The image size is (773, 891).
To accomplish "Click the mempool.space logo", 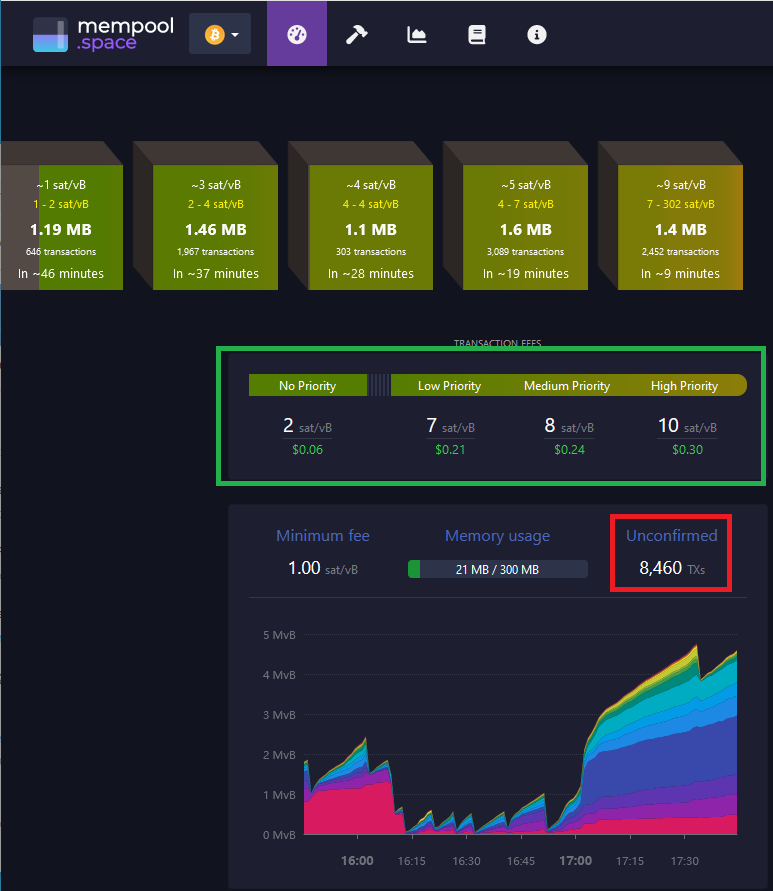I will [103, 34].
